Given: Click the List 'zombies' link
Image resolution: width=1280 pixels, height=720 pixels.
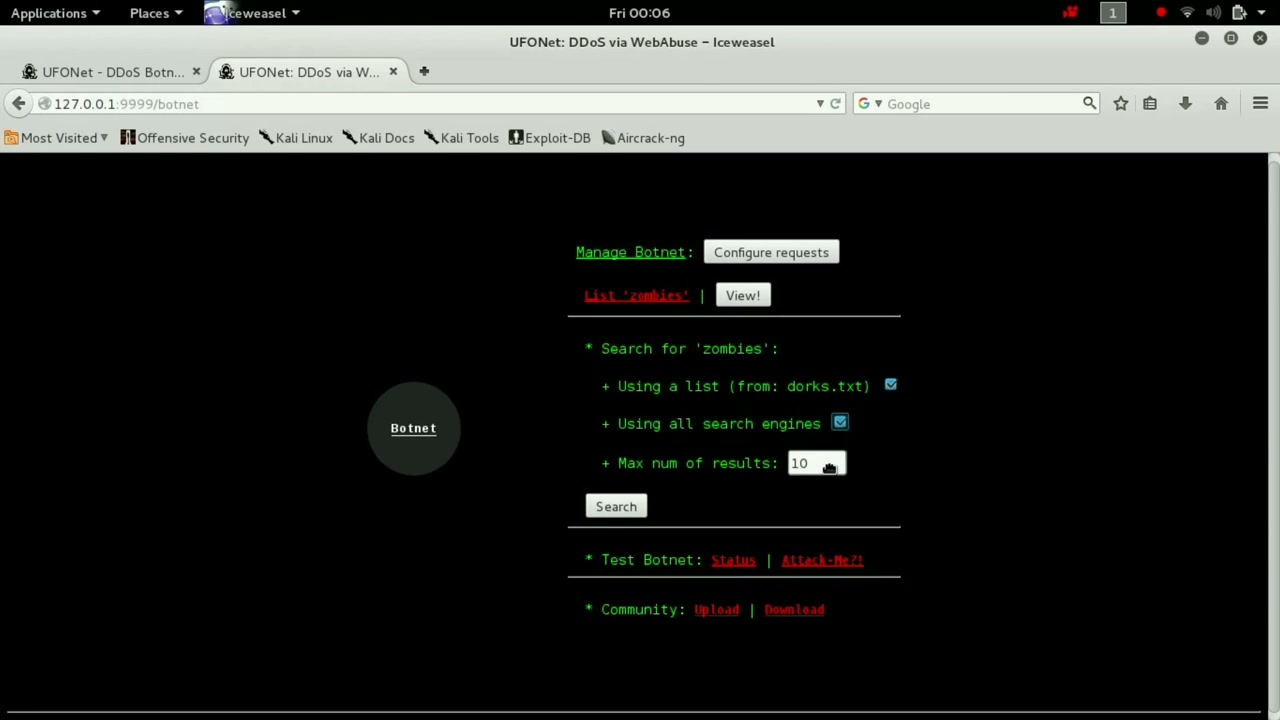Looking at the screenshot, I should click(636, 296).
